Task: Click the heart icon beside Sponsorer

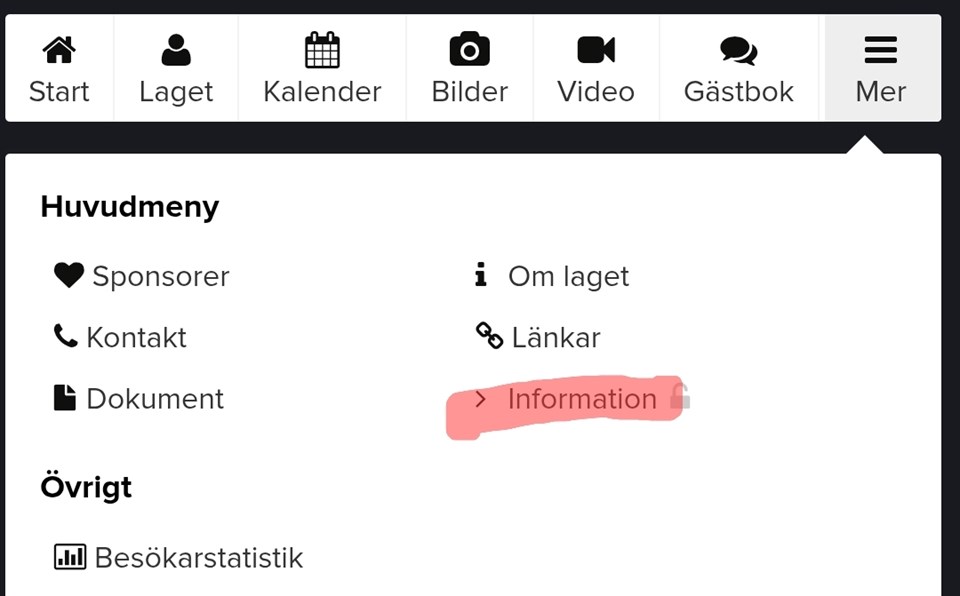Action: 69,275
